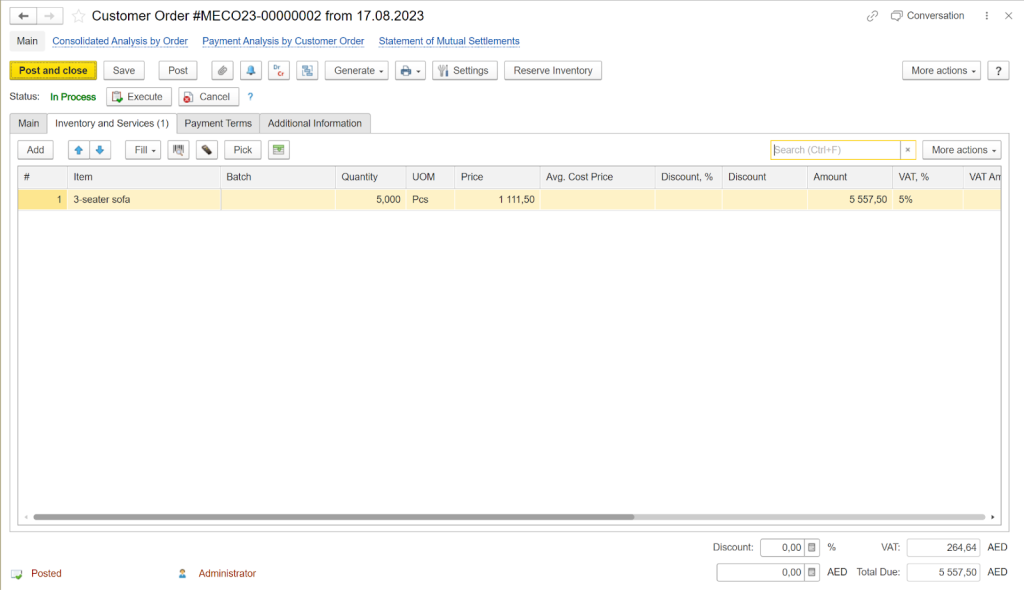The width and height of the screenshot is (1024, 590).
Task: Click the user icon beside Administrator
Action: (x=182, y=574)
